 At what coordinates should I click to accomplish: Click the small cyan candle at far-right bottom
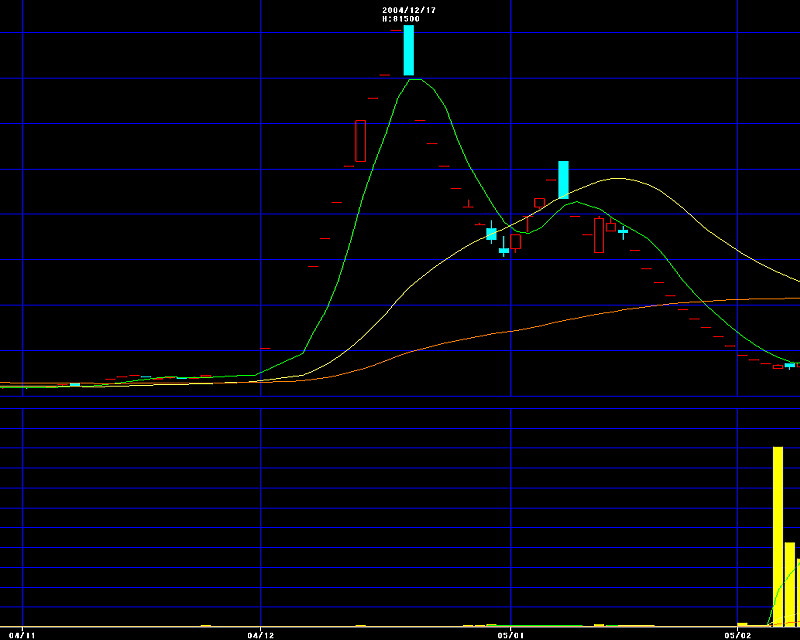tap(789, 365)
